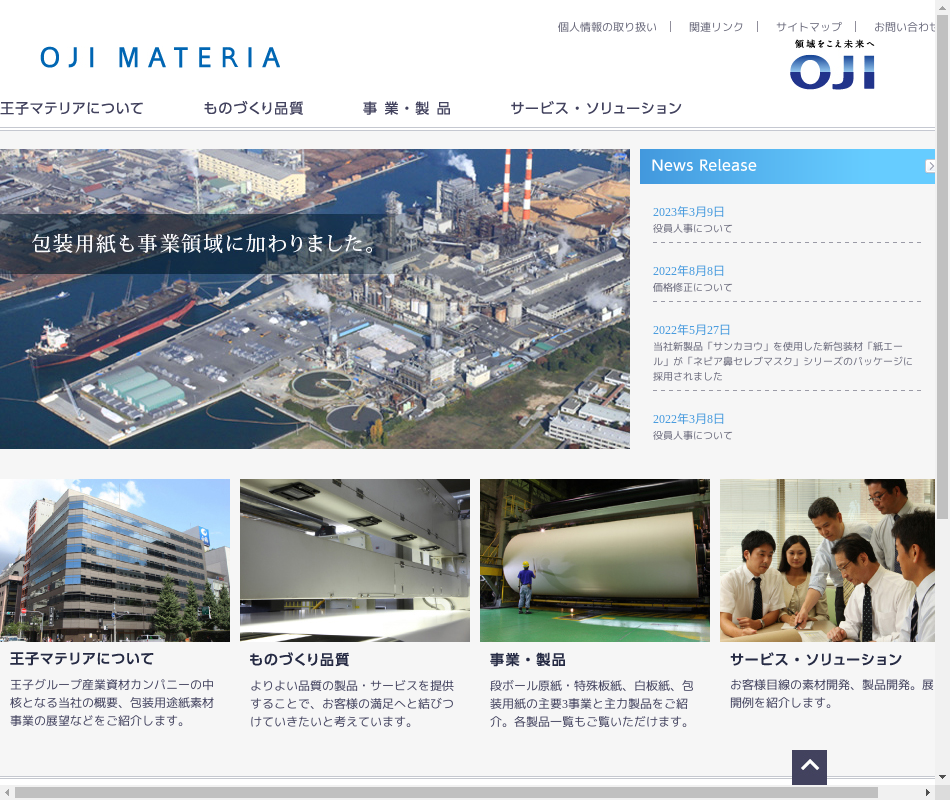Click サンカヨウ new product news text
Screen dimensions: 950x800
782,361
